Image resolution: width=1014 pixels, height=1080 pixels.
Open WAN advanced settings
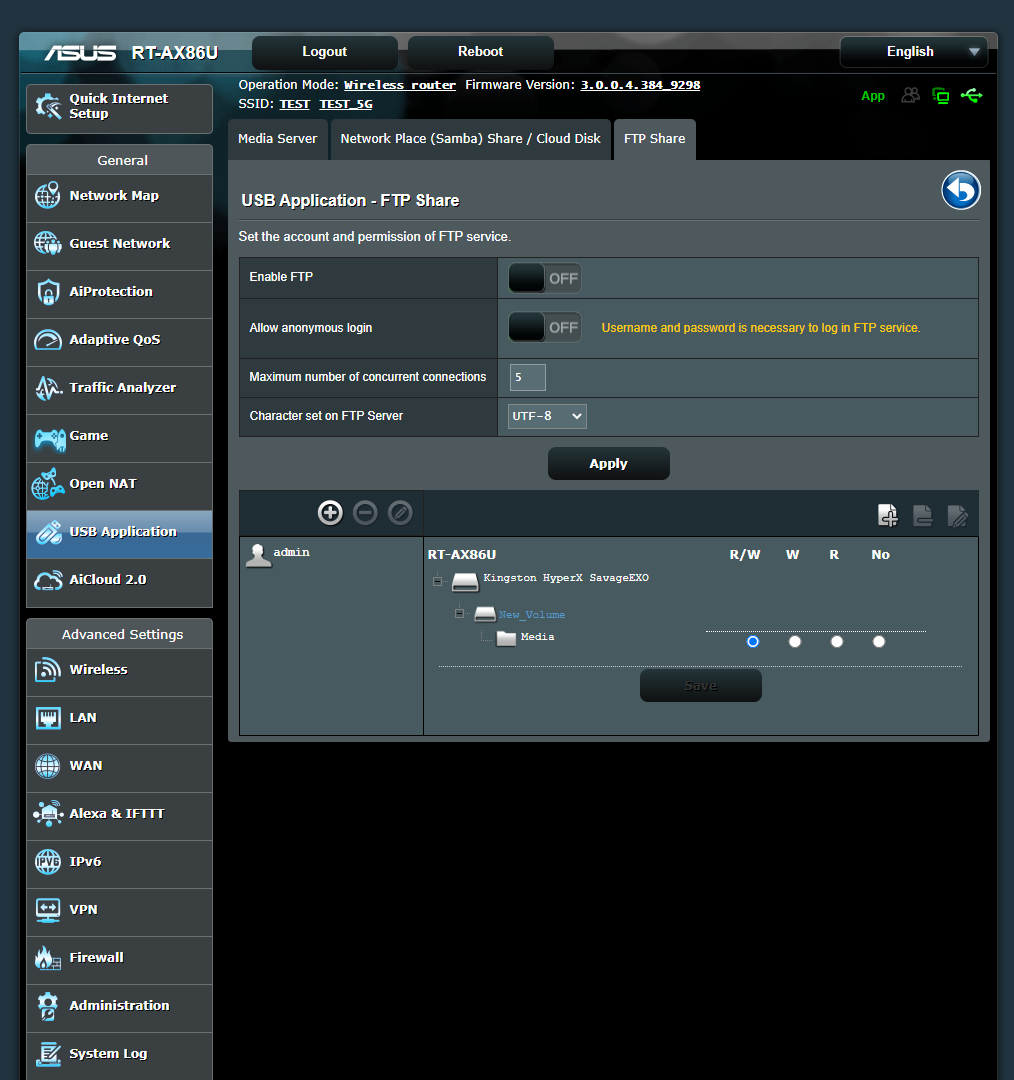click(x=119, y=768)
